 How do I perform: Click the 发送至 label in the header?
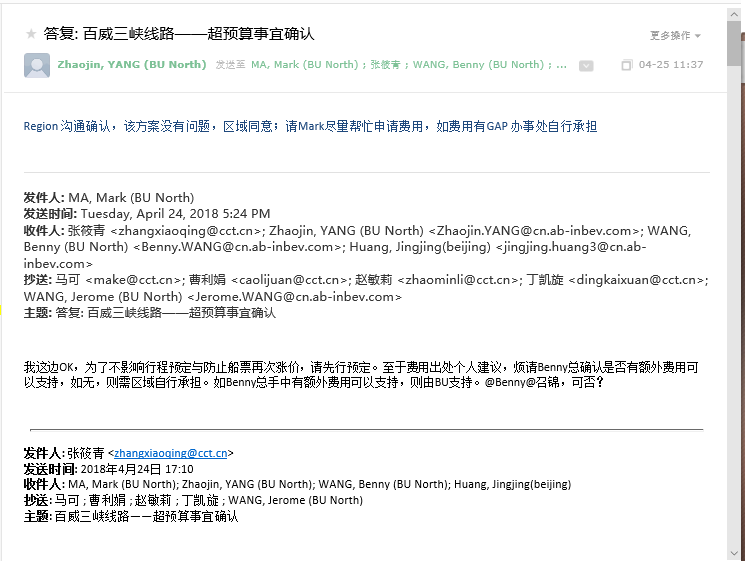[x=230, y=65]
